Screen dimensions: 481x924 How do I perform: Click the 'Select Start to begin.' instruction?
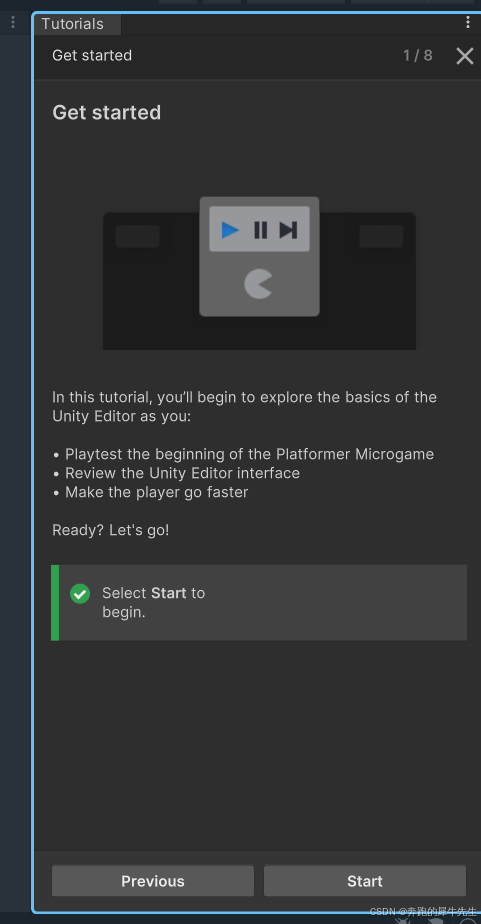(x=154, y=602)
